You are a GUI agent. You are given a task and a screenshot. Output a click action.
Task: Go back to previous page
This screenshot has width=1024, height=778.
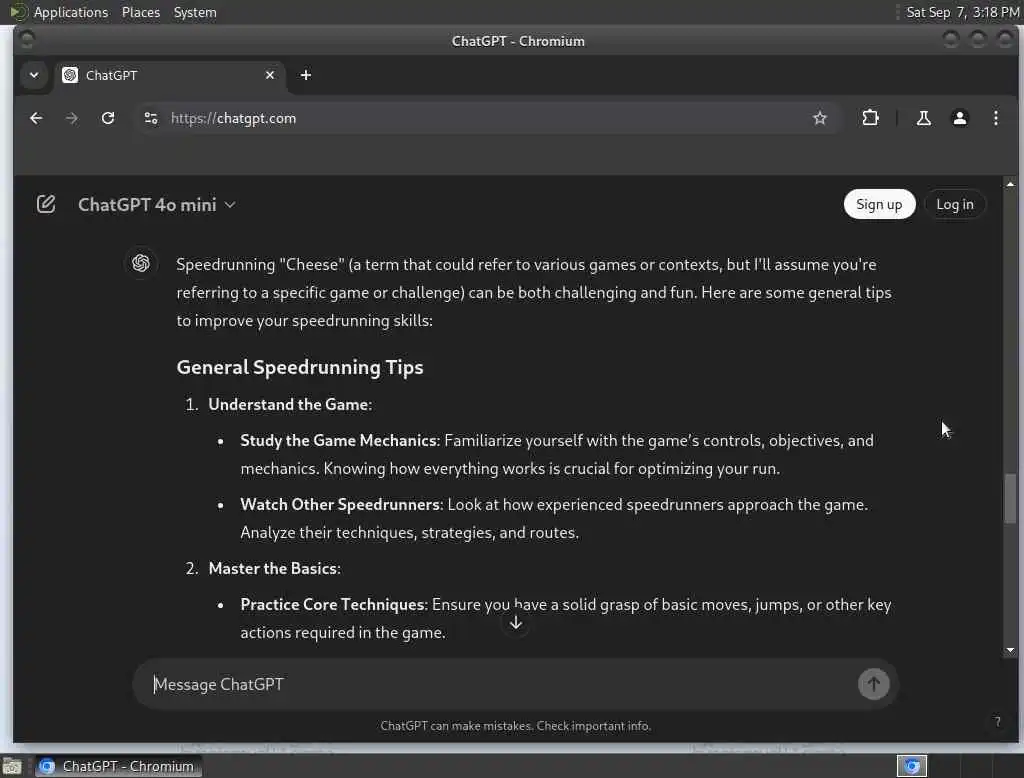36,118
